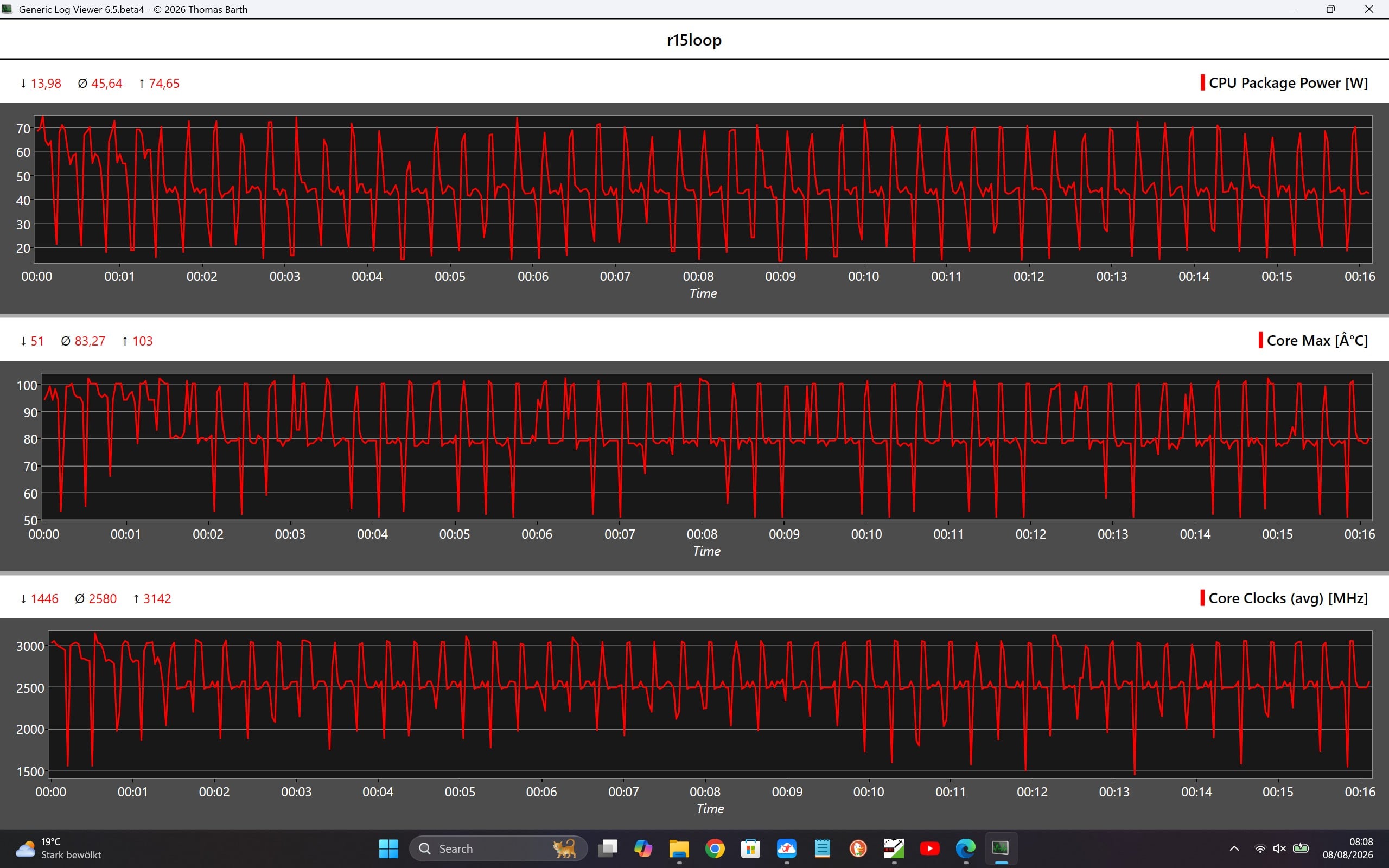Click the maximum clock value 3142

[x=157, y=599]
